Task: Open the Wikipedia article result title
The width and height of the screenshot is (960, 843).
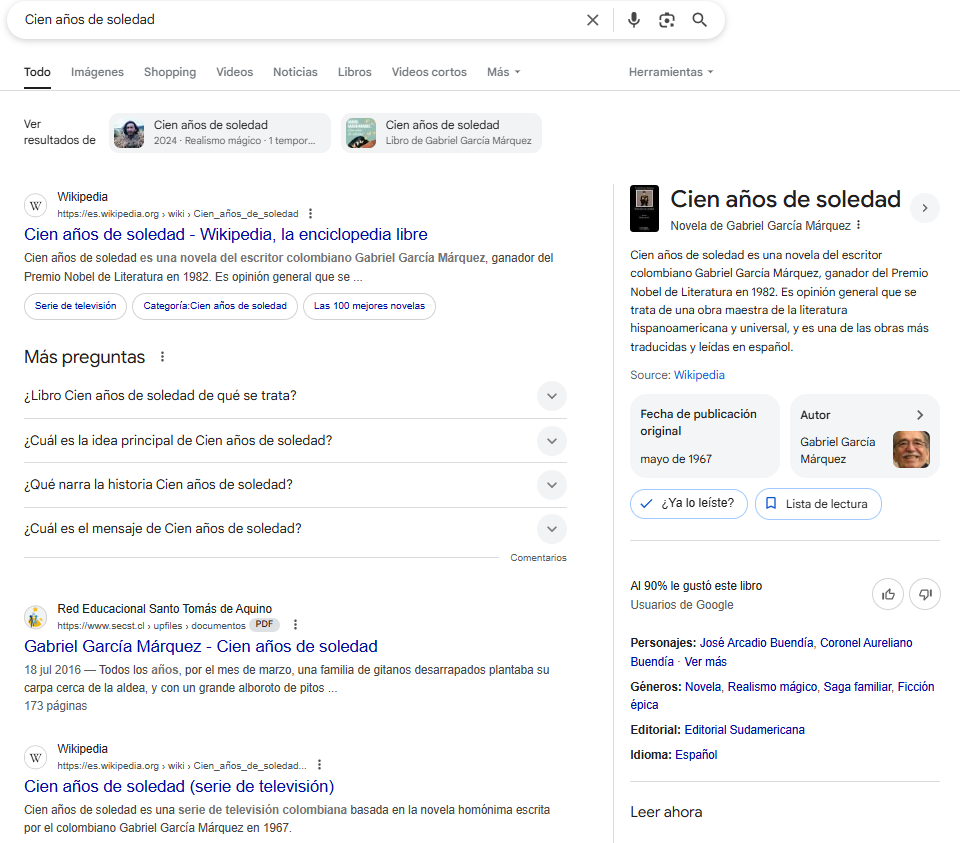Action: (225, 235)
